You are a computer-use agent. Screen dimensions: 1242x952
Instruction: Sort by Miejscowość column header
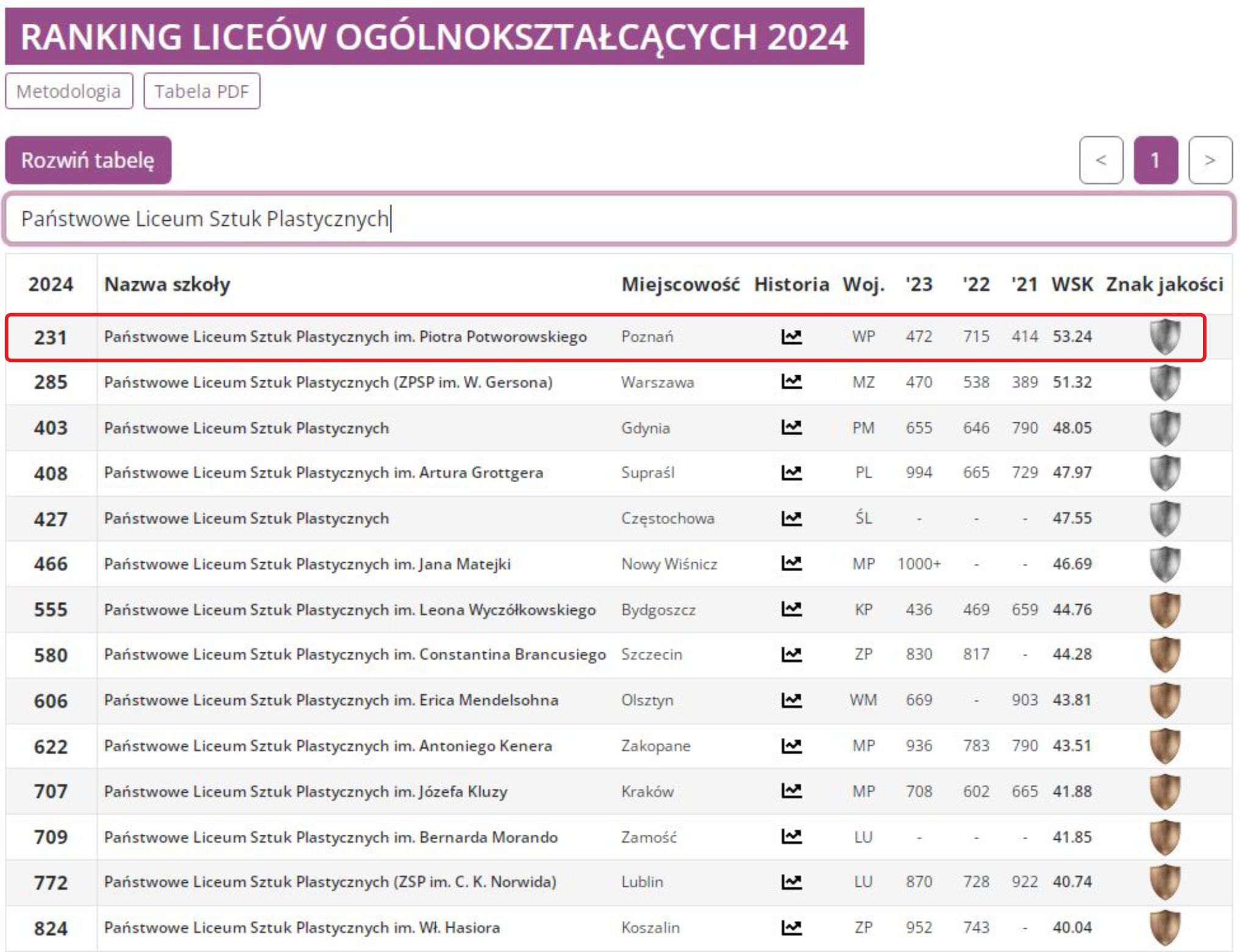coord(680,284)
